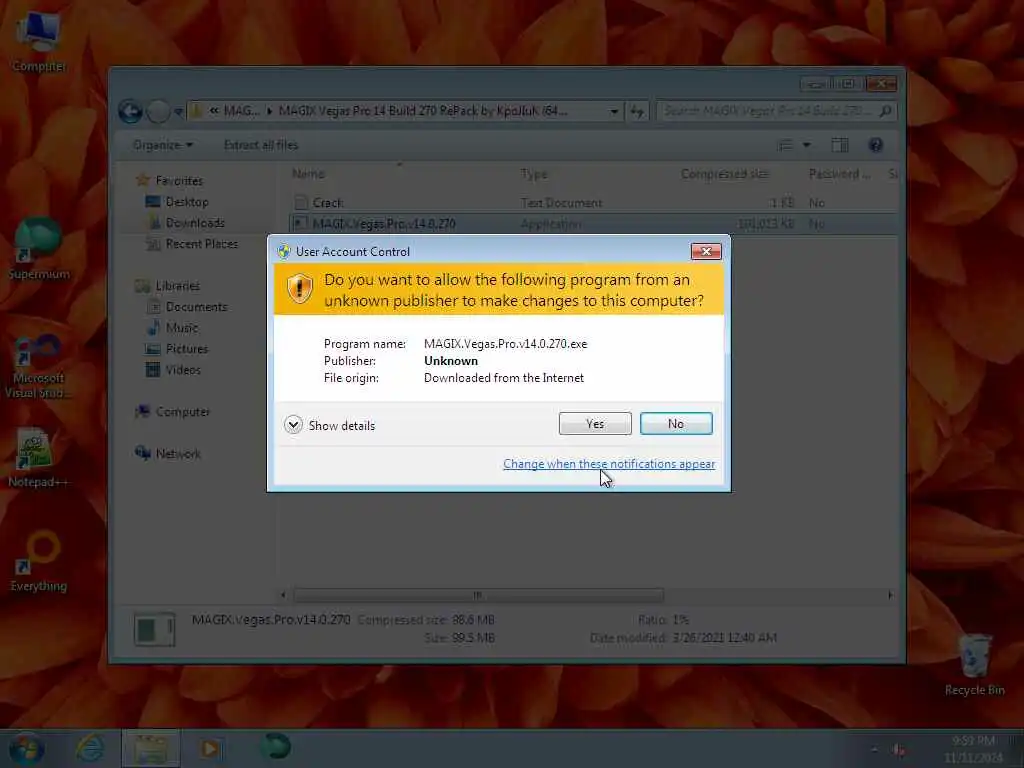Select Pictures library
This screenshot has height=768, width=1024.
[x=186, y=349]
